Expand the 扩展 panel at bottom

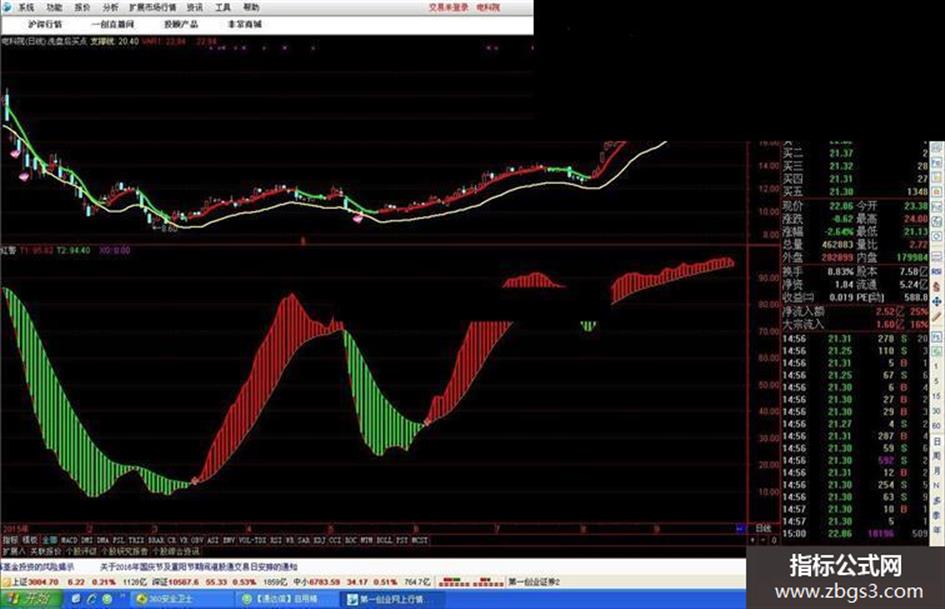[x=13, y=551]
